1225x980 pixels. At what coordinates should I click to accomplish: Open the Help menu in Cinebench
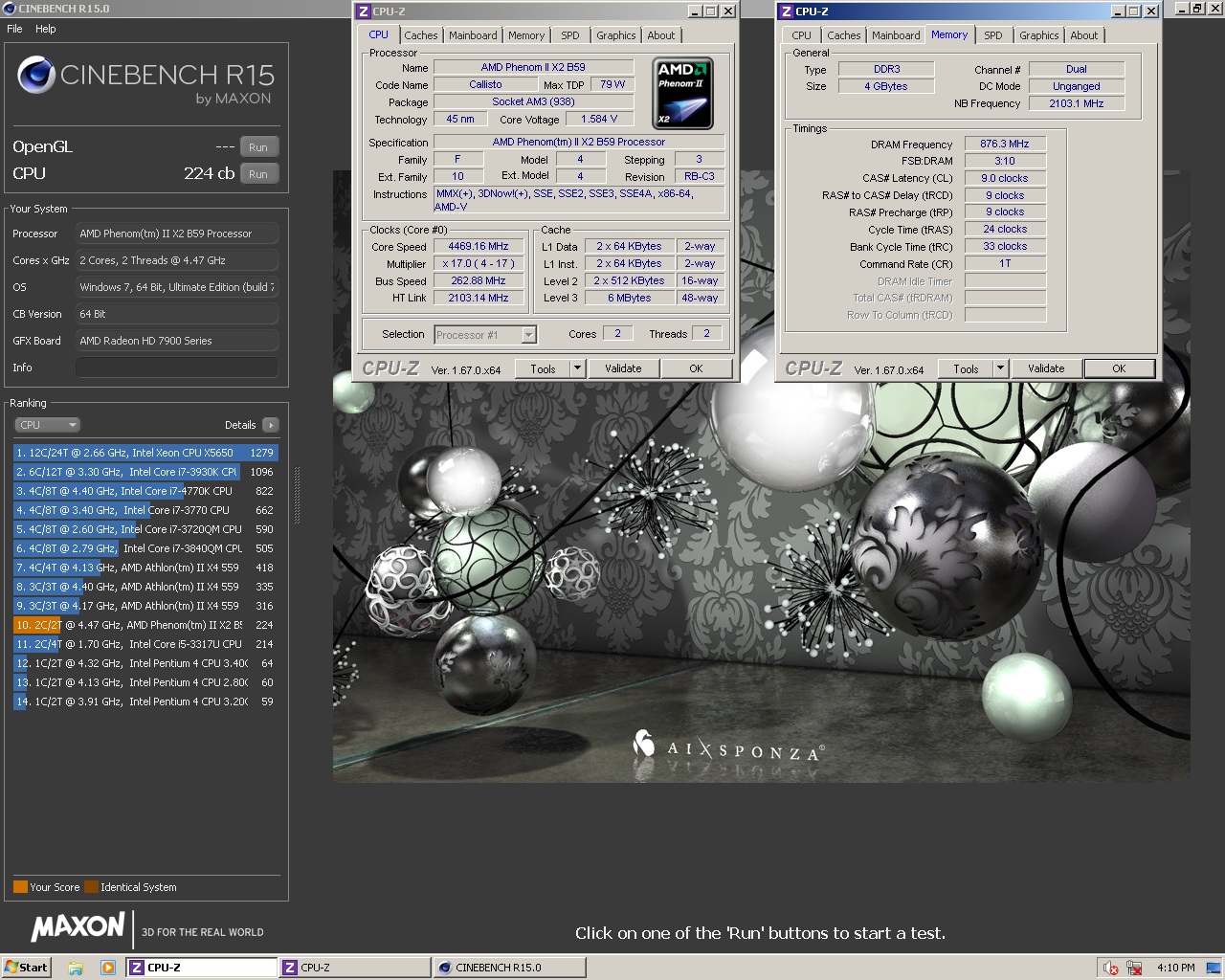[x=46, y=29]
